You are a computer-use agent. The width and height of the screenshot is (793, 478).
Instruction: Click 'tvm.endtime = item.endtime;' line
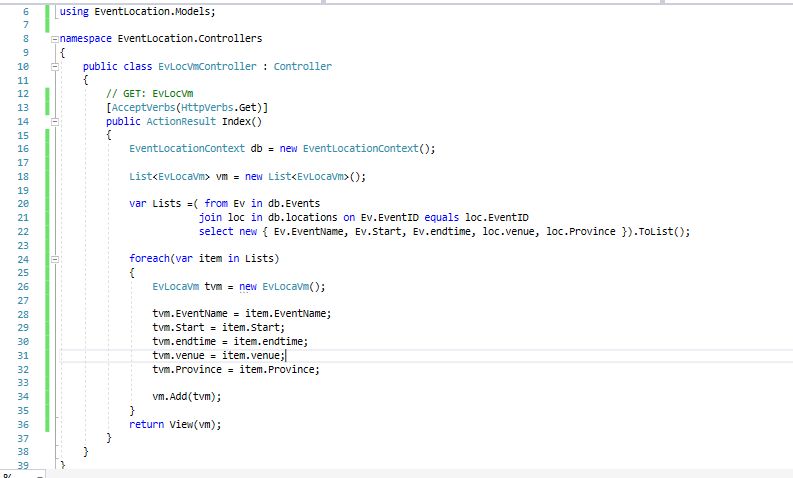coord(230,341)
